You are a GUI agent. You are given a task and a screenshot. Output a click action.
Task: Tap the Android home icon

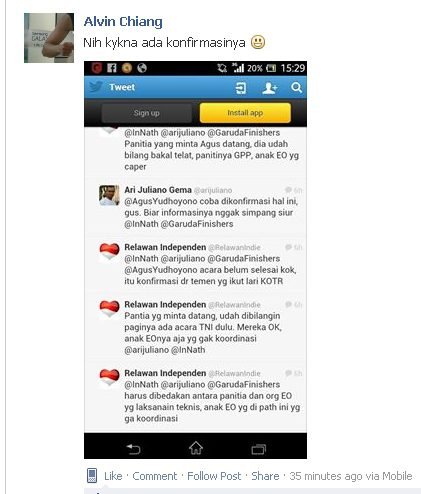tap(196, 448)
